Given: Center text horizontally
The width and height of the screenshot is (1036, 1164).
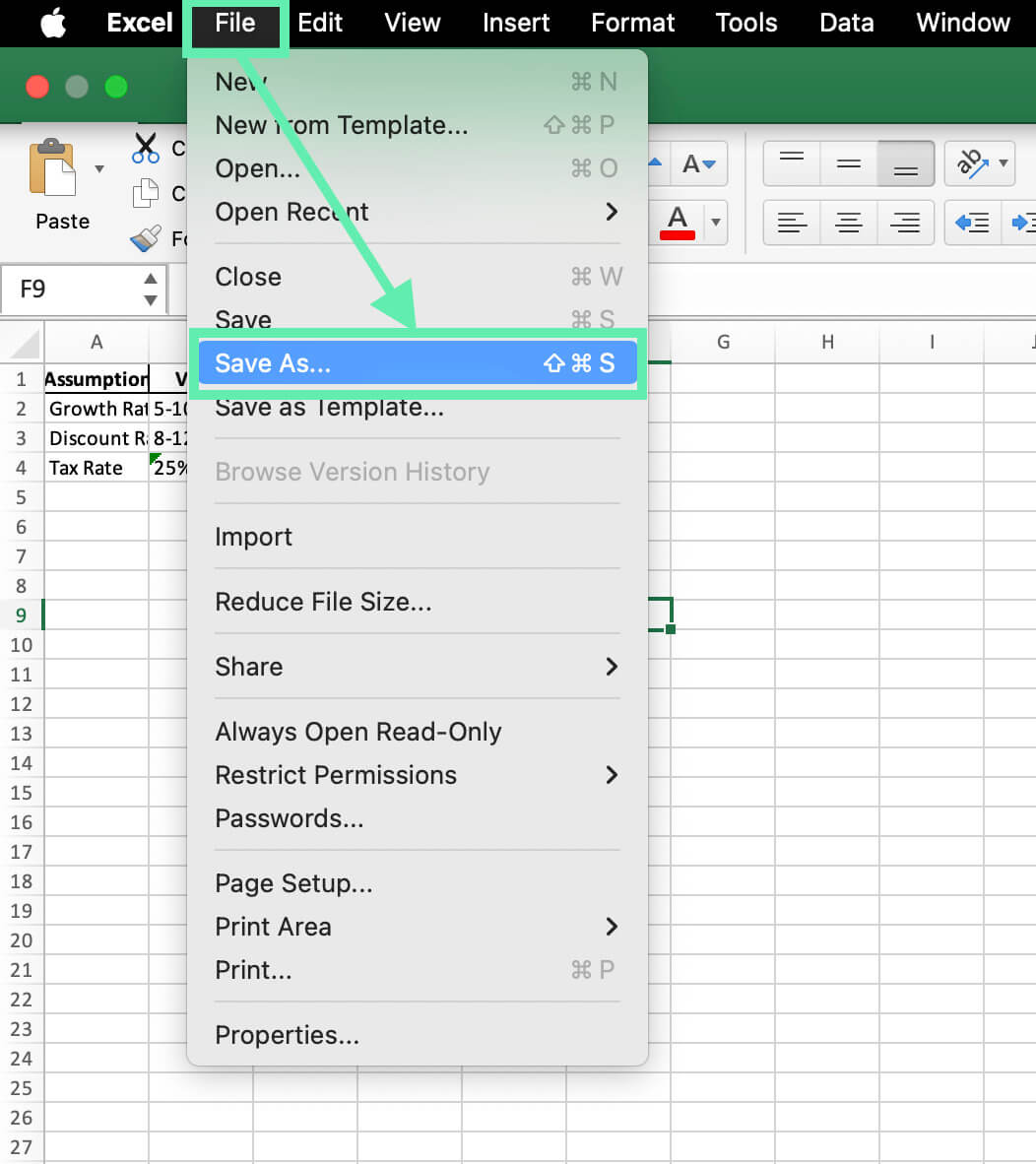Looking at the screenshot, I should (x=848, y=222).
